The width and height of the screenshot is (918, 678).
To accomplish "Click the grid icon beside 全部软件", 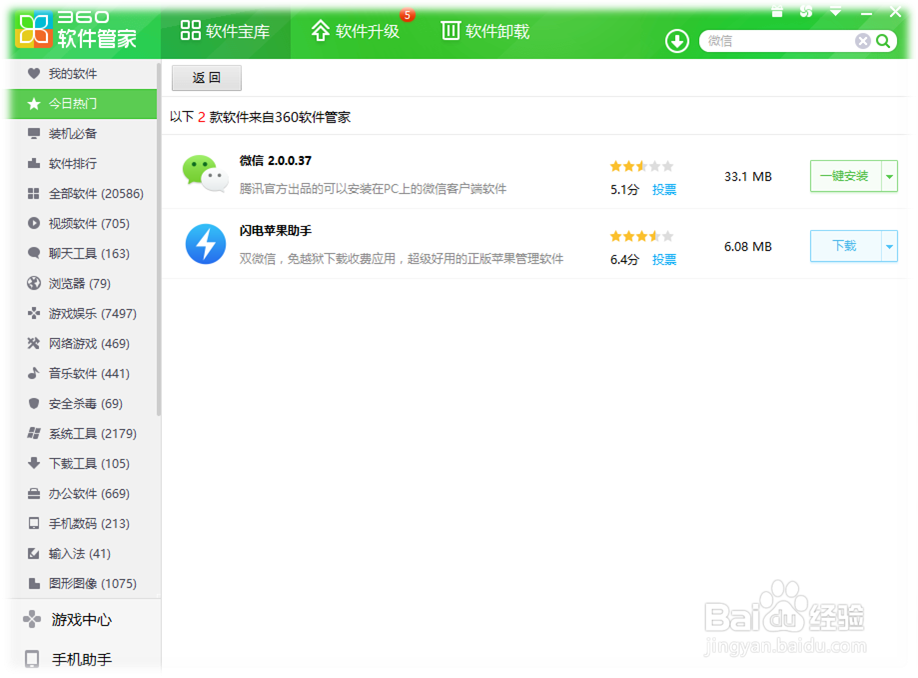I will (34, 193).
